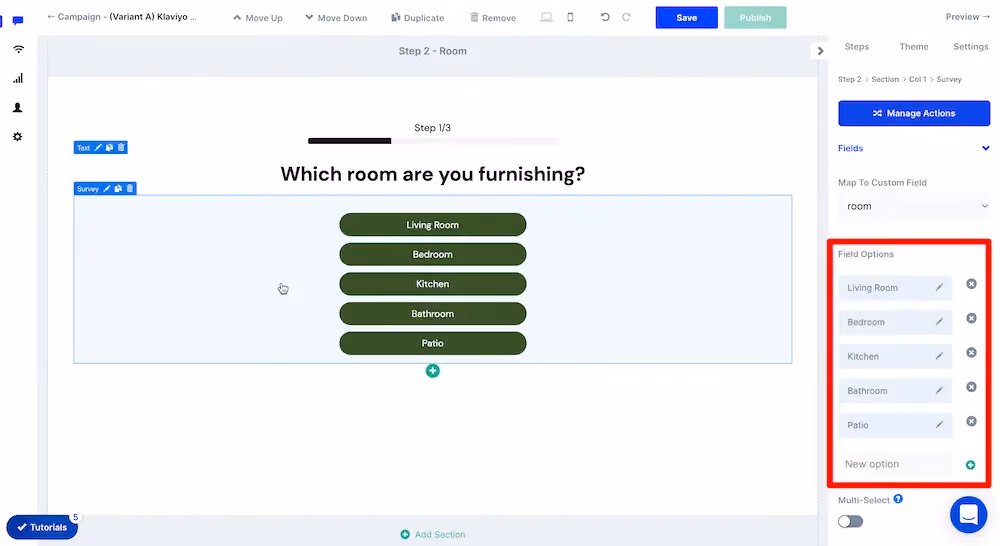The width and height of the screenshot is (1000, 546).
Task: Open the wifi signal sidebar icon
Action: 18,49
